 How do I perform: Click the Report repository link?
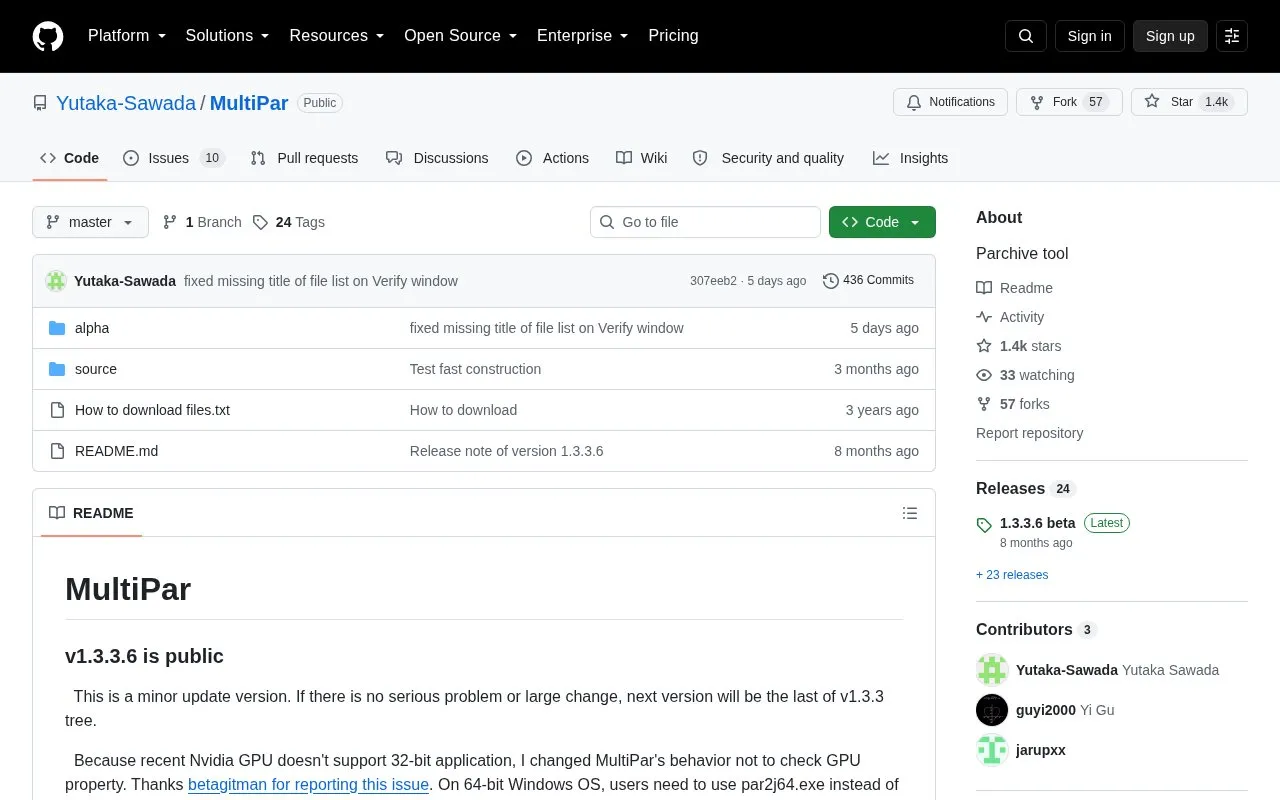(1029, 433)
